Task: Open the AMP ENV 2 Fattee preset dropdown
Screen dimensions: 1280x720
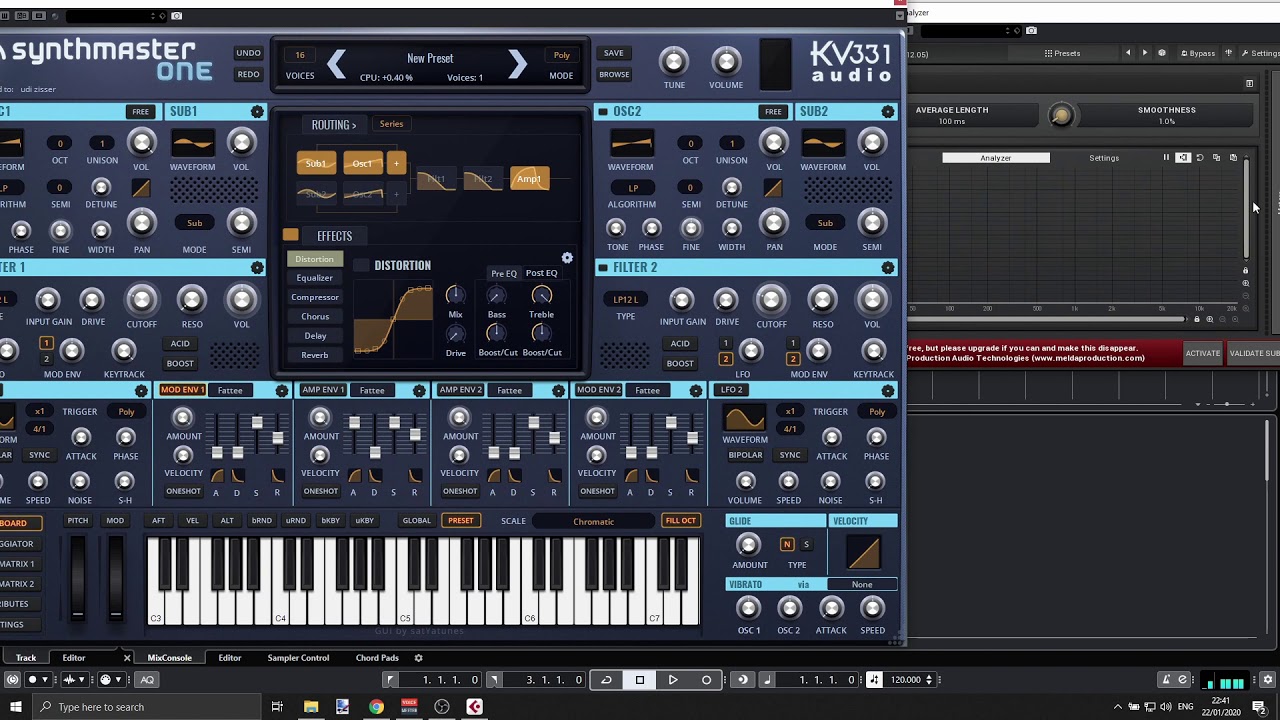Action: (x=509, y=390)
